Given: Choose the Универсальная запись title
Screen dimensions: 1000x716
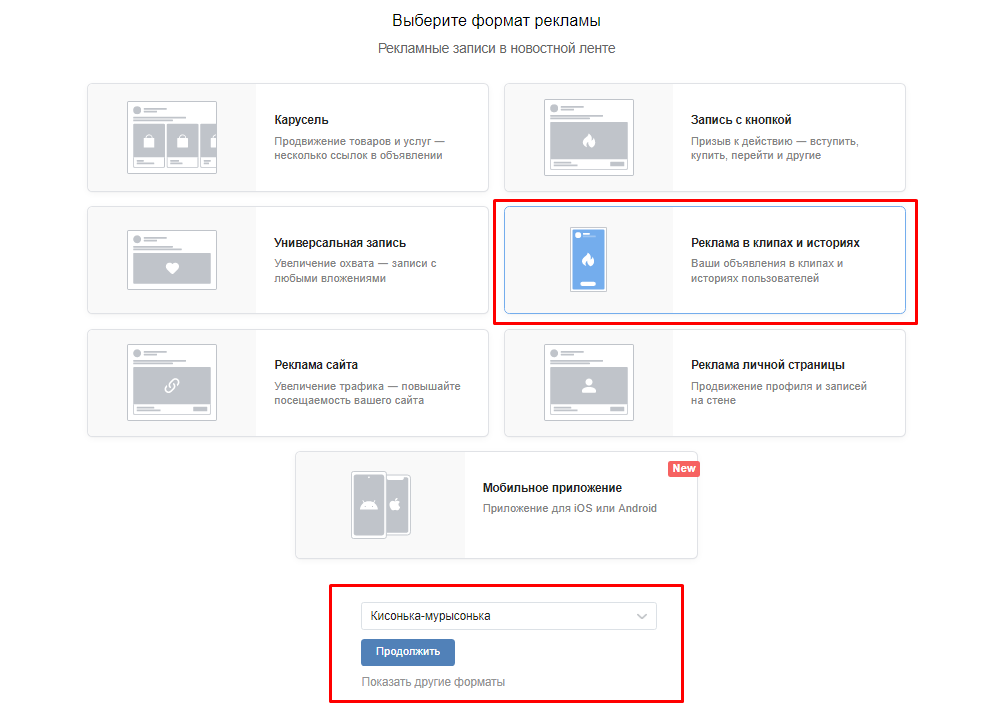Looking at the screenshot, I should coord(340,243).
